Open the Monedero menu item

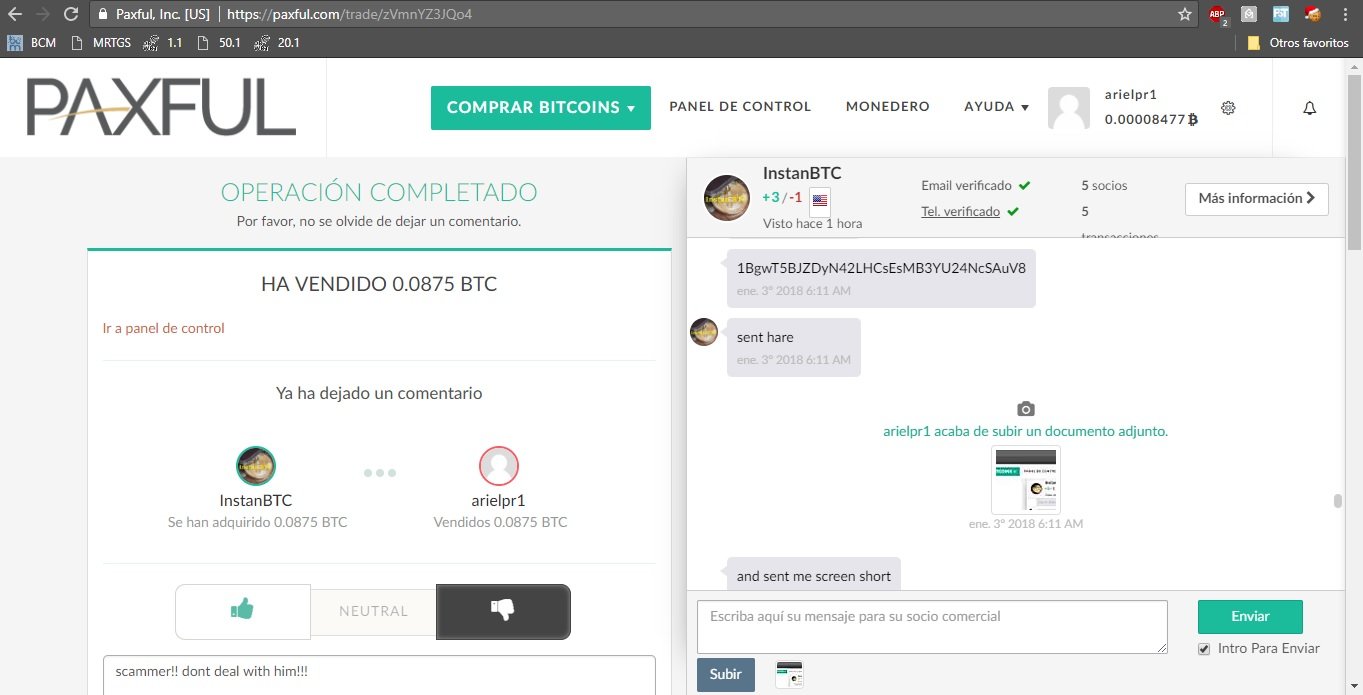[x=888, y=107]
